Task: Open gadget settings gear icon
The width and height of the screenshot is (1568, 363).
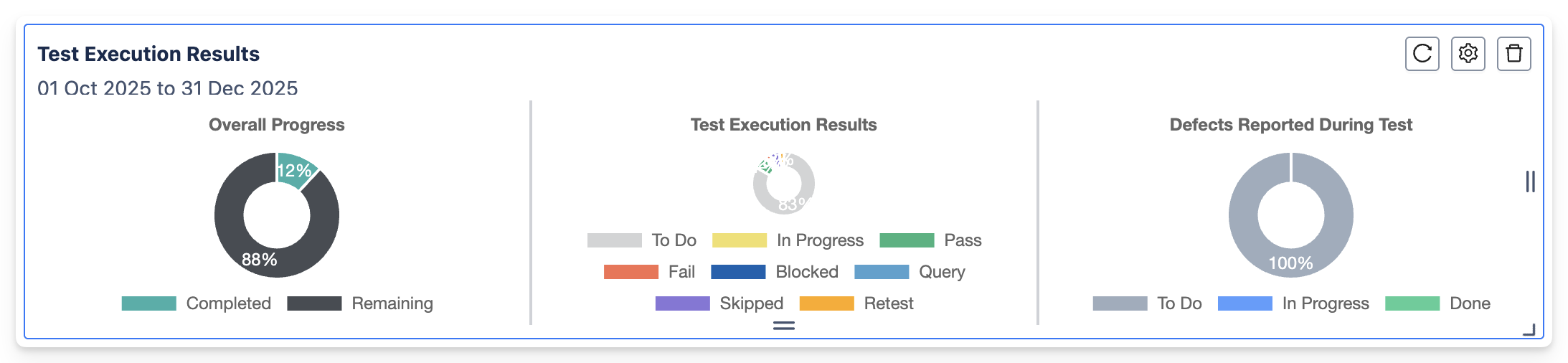Action: 1468,54
